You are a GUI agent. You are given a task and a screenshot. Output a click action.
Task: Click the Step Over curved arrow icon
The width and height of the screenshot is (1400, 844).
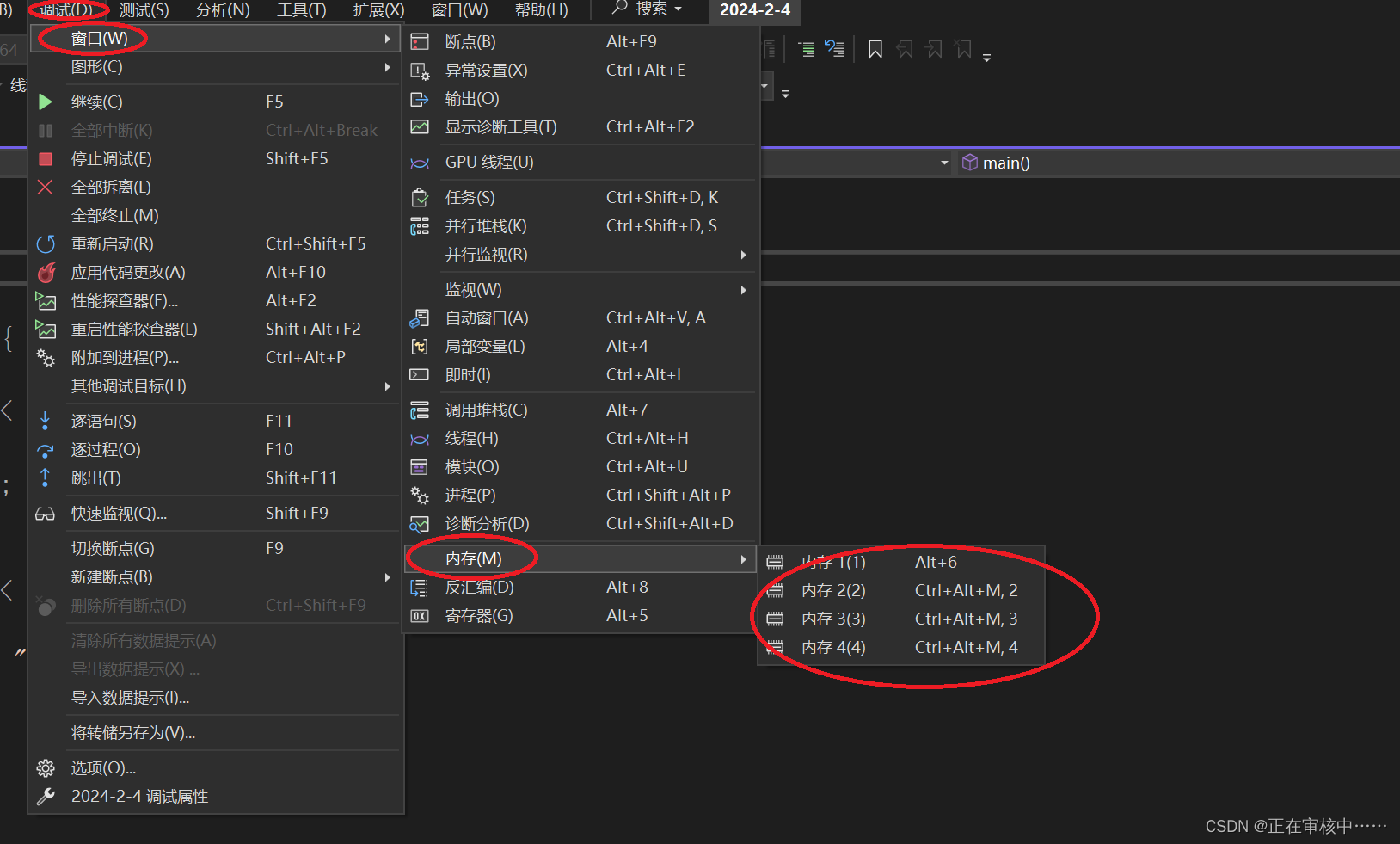tap(46, 450)
